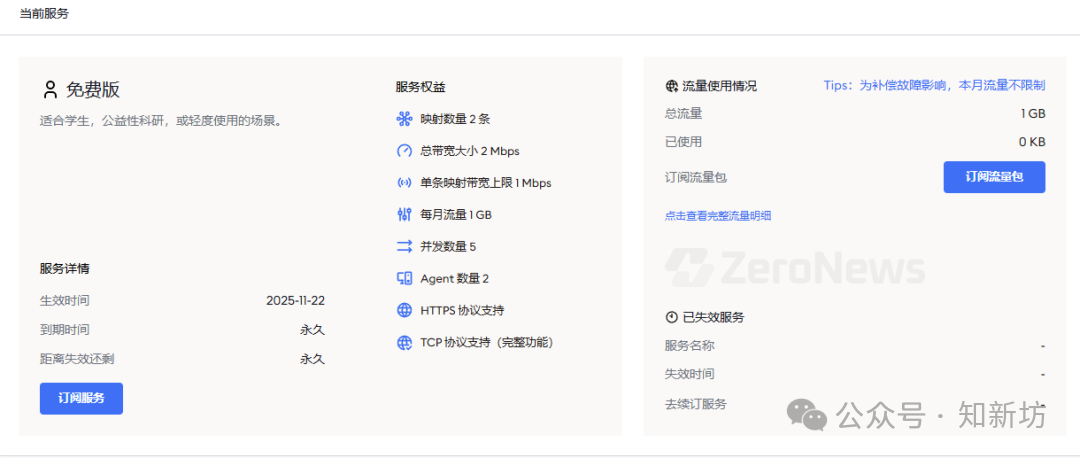The image size is (1080, 458).
Task: Click the clock icon beside 已失效服务
Action: point(672,317)
